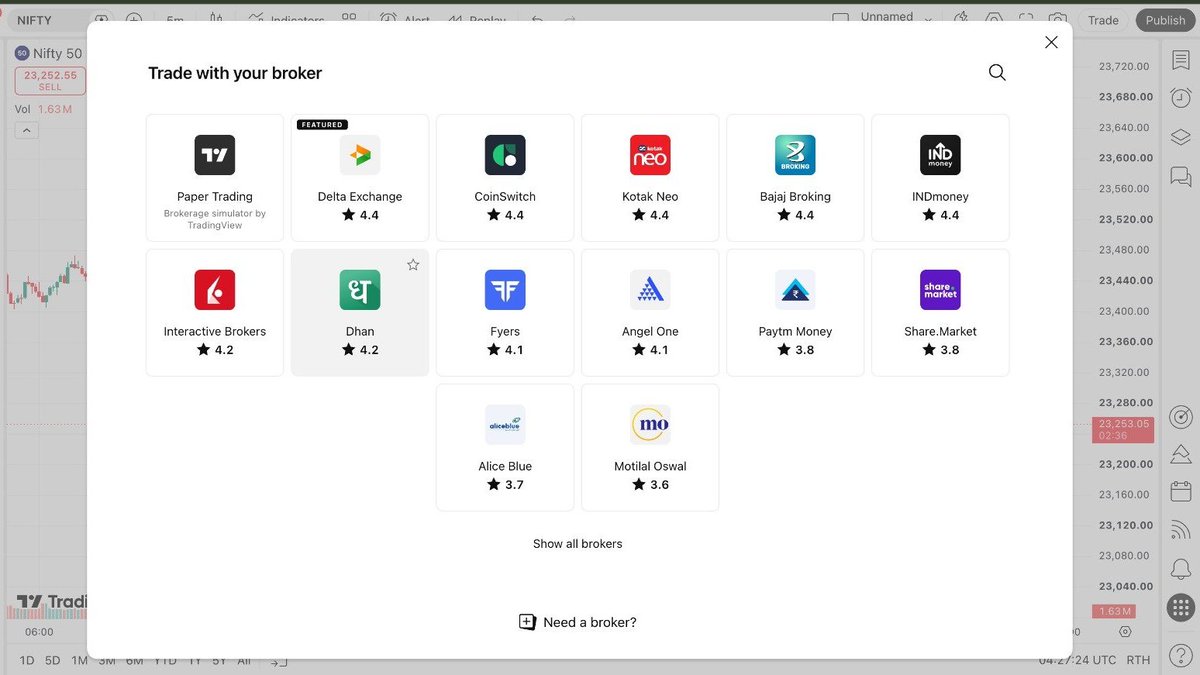
Task: Open the RTH session selector
Action: click(x=1138, y=660)
